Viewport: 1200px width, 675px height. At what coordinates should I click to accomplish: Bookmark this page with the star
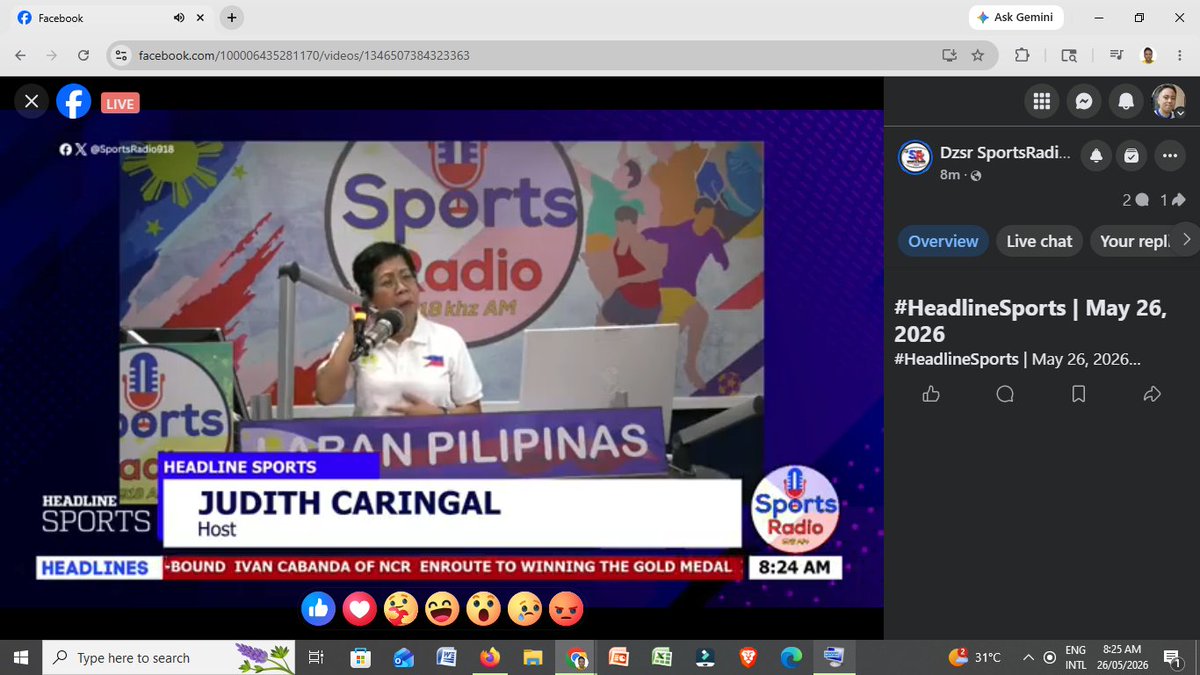(978, 56)
